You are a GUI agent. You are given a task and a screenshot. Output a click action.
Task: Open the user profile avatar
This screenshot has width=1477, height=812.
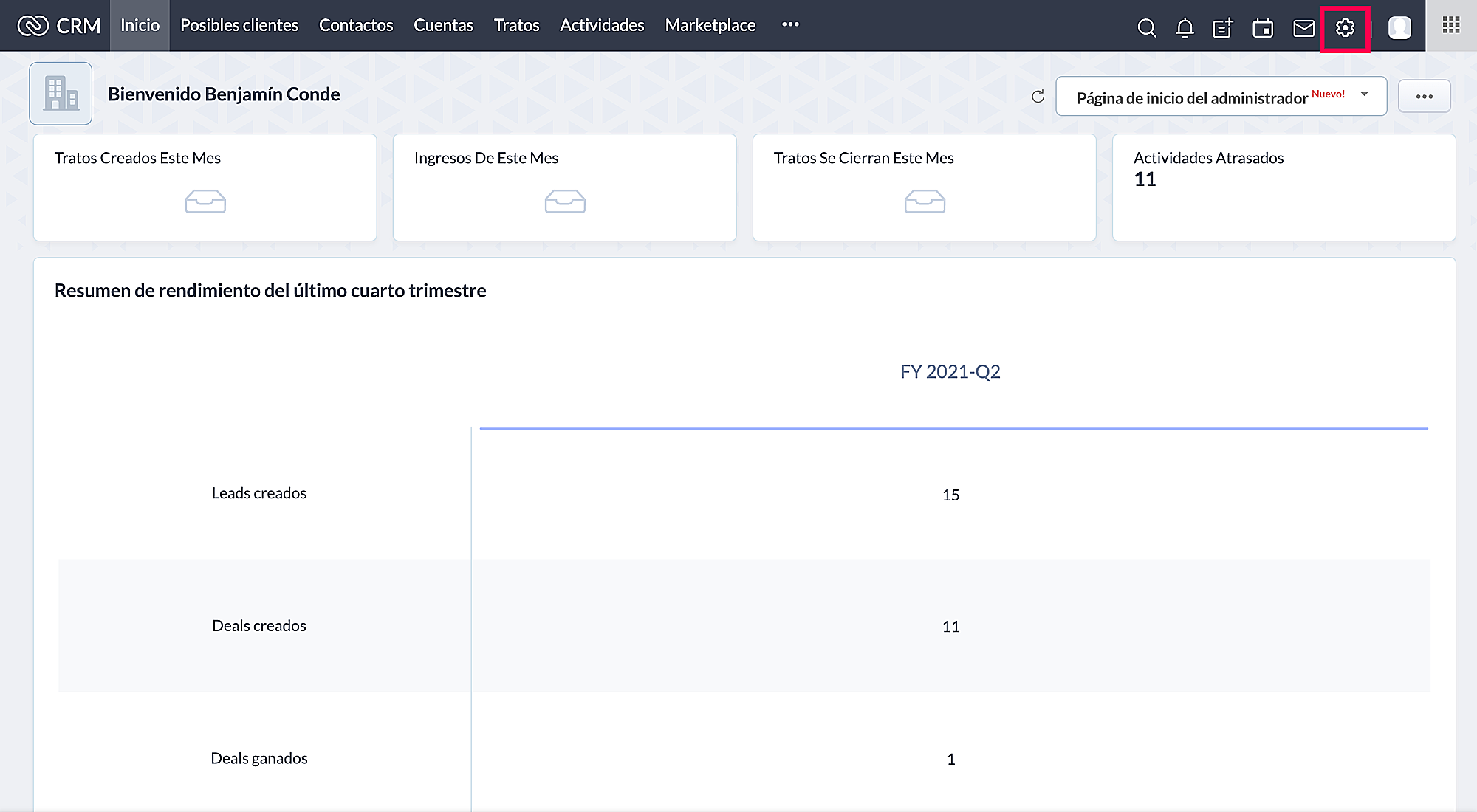pyautogui.click(x=1399, y=27)
